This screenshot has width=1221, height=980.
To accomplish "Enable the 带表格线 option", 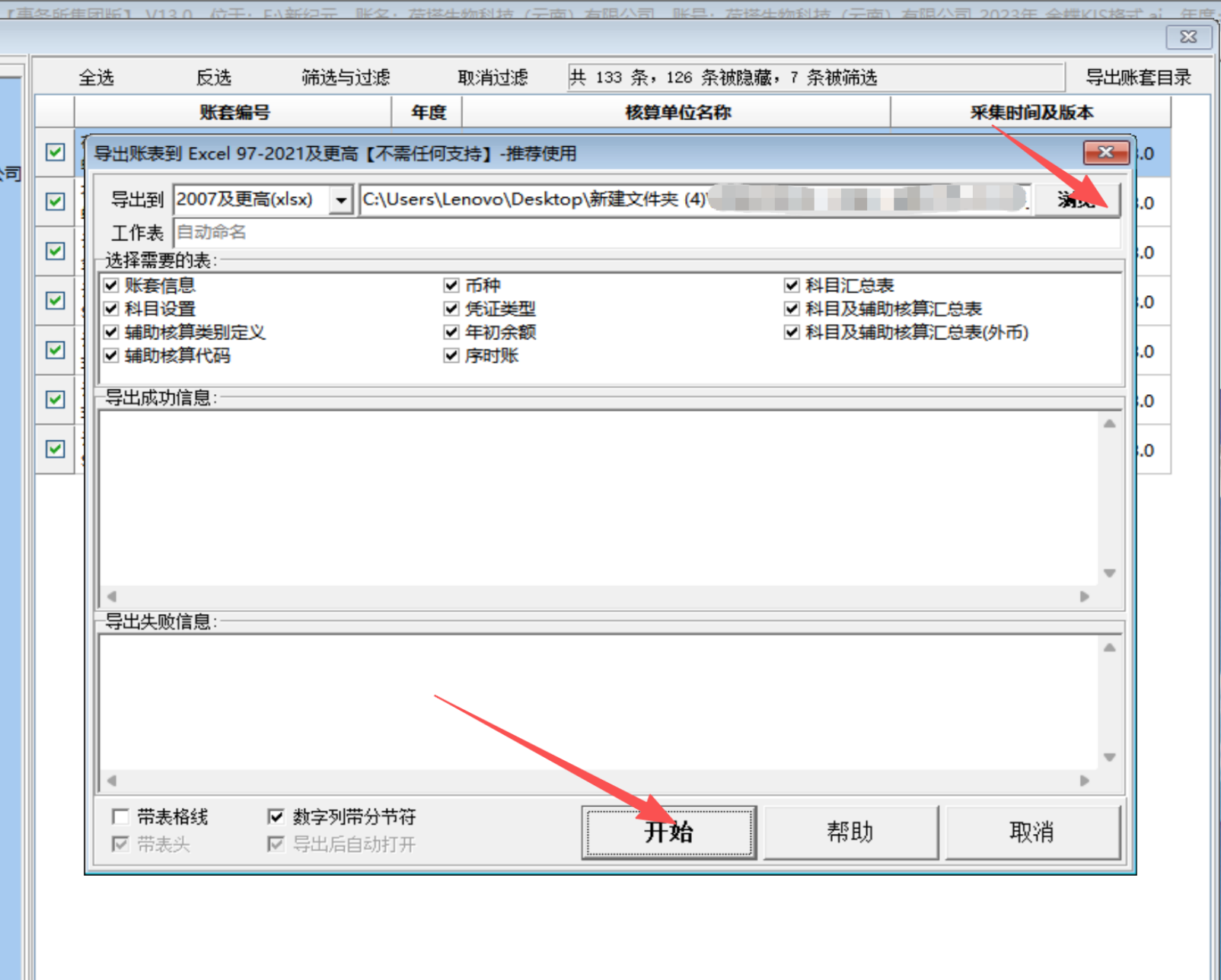I will (120, 816).
